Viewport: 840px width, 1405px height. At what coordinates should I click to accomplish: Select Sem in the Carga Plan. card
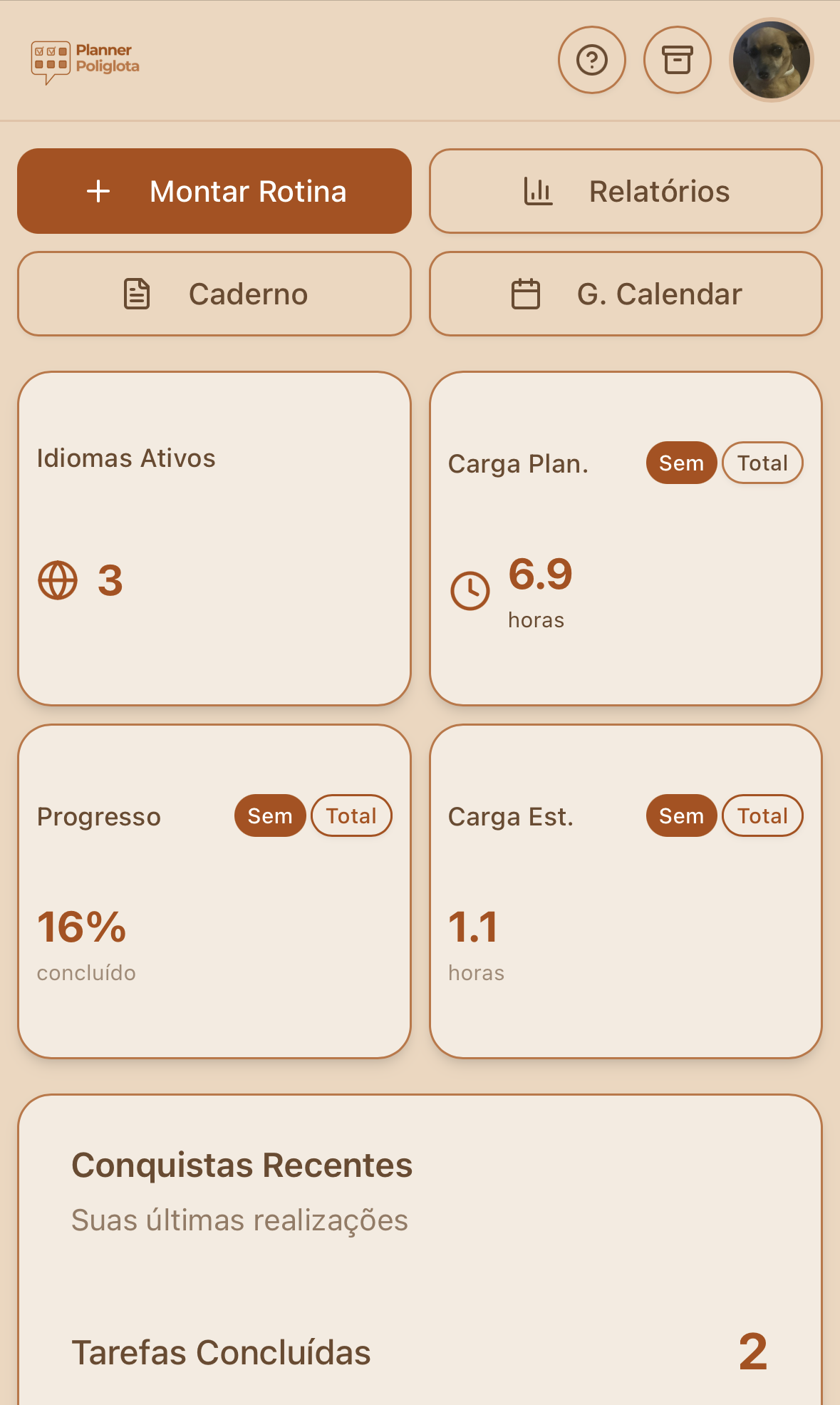(x=681, y=463)
